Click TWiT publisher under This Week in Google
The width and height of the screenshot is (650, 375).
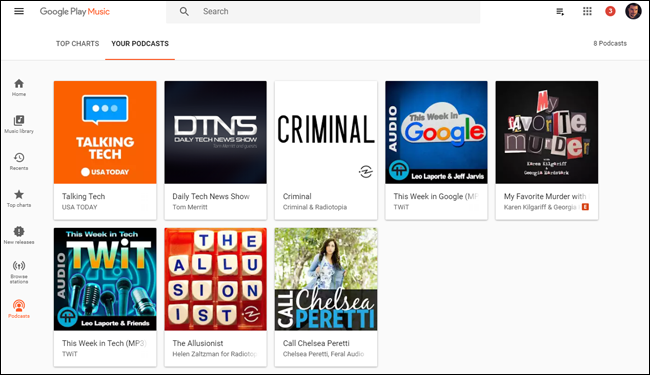[x=401, y=207]
